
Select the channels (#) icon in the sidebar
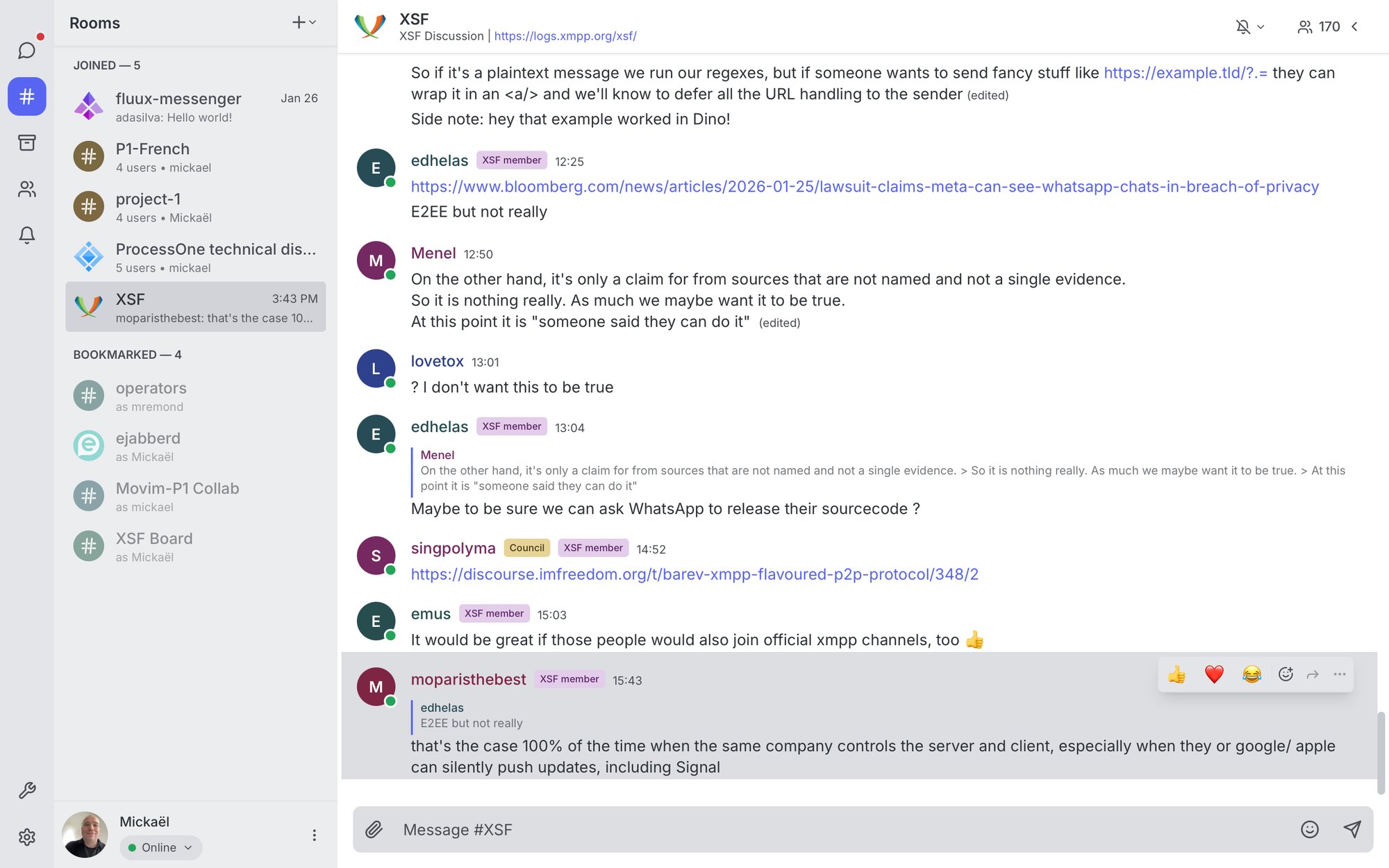point(26,97)
